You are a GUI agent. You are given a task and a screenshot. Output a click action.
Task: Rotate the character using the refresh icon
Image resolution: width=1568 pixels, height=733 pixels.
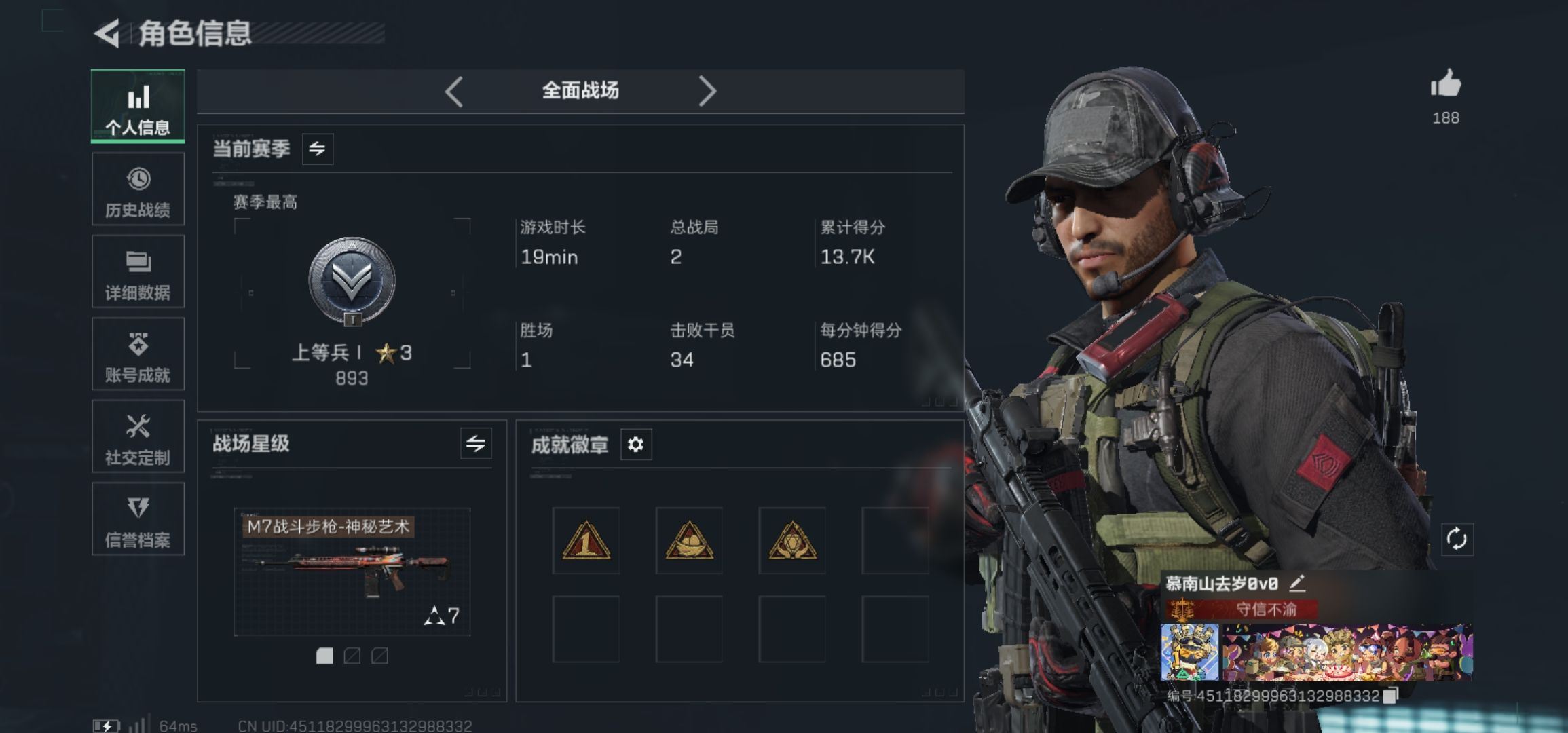click(x=1457, y=540)
